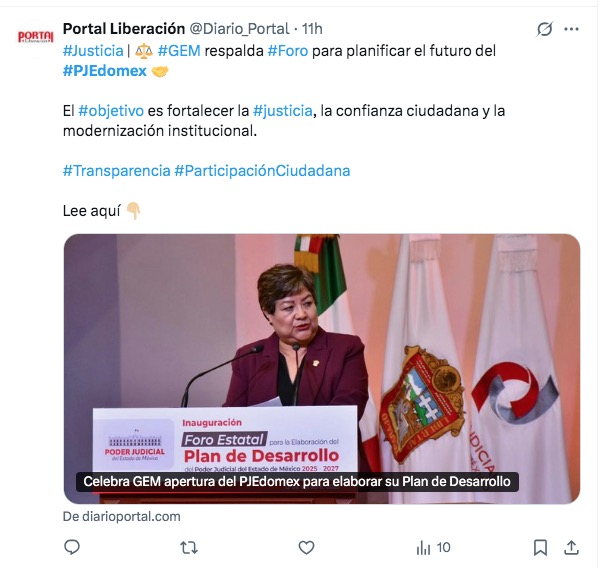Open Portal Liberación profile avatar
Image resolution: width=601 pixels, height=568 pixels.
36,37
